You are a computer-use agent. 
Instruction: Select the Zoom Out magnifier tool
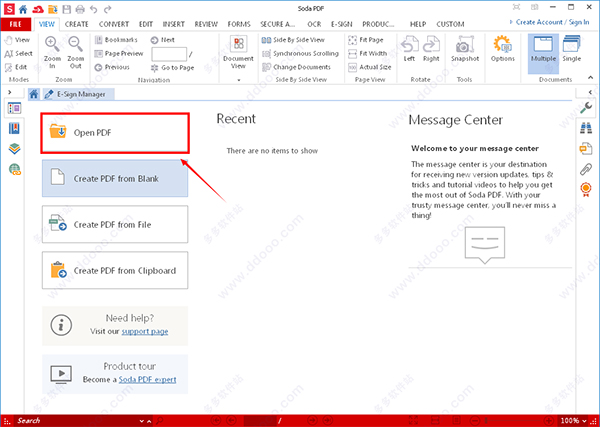point(75,53)
